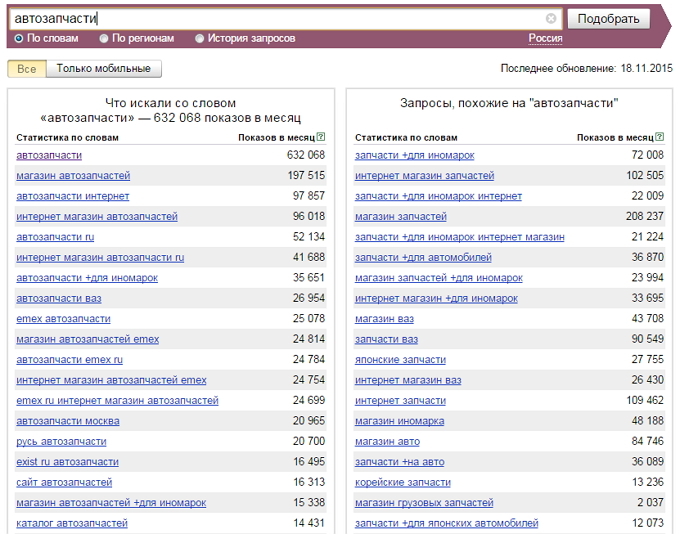Open 'магазин запчастей' link
The image size is (680, 534).
tap(401, 216)
